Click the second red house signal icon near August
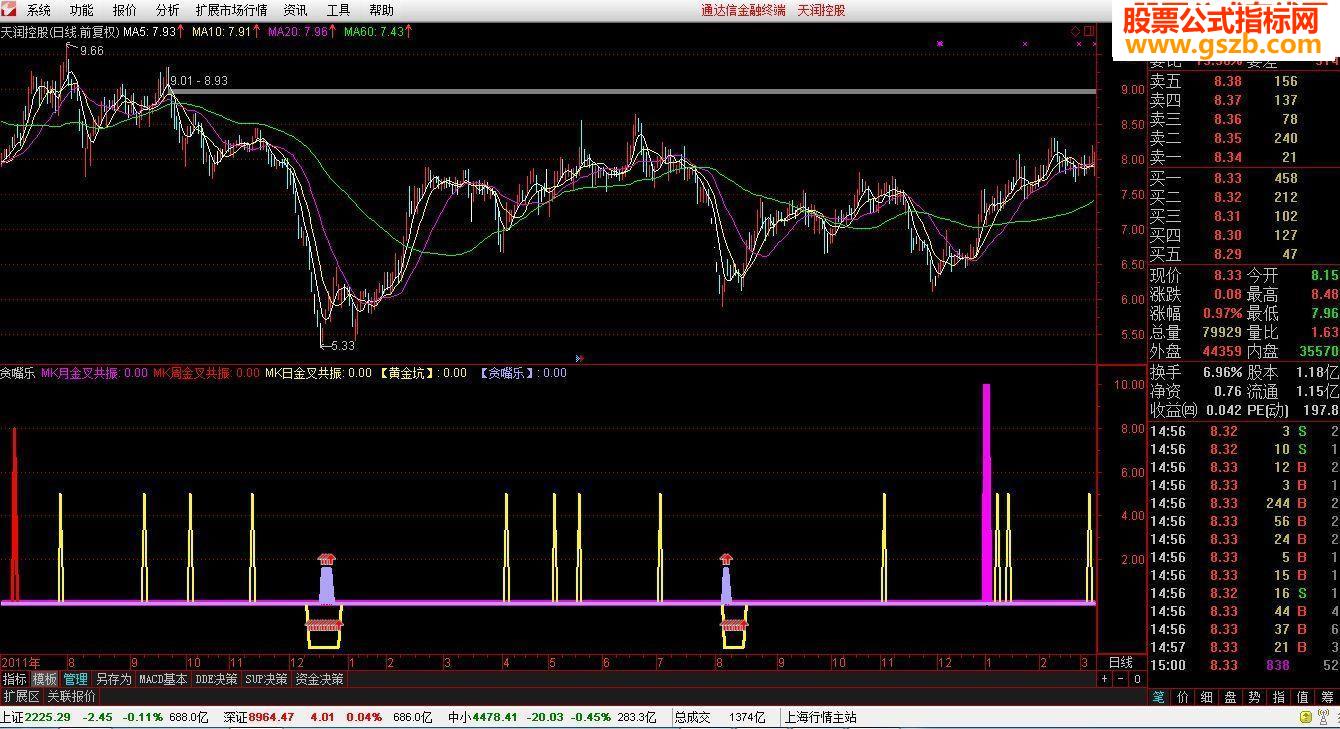The image size is (1340, 729). click(727, 558)
